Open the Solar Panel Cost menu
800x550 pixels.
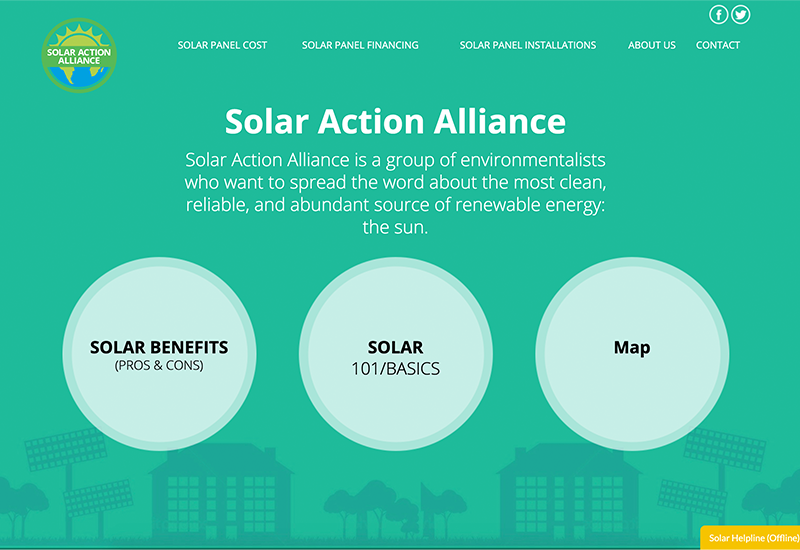(222, 45)
